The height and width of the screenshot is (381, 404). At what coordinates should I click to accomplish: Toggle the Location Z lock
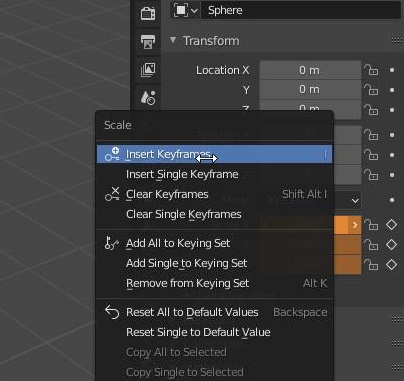click(x=371, y=110)
